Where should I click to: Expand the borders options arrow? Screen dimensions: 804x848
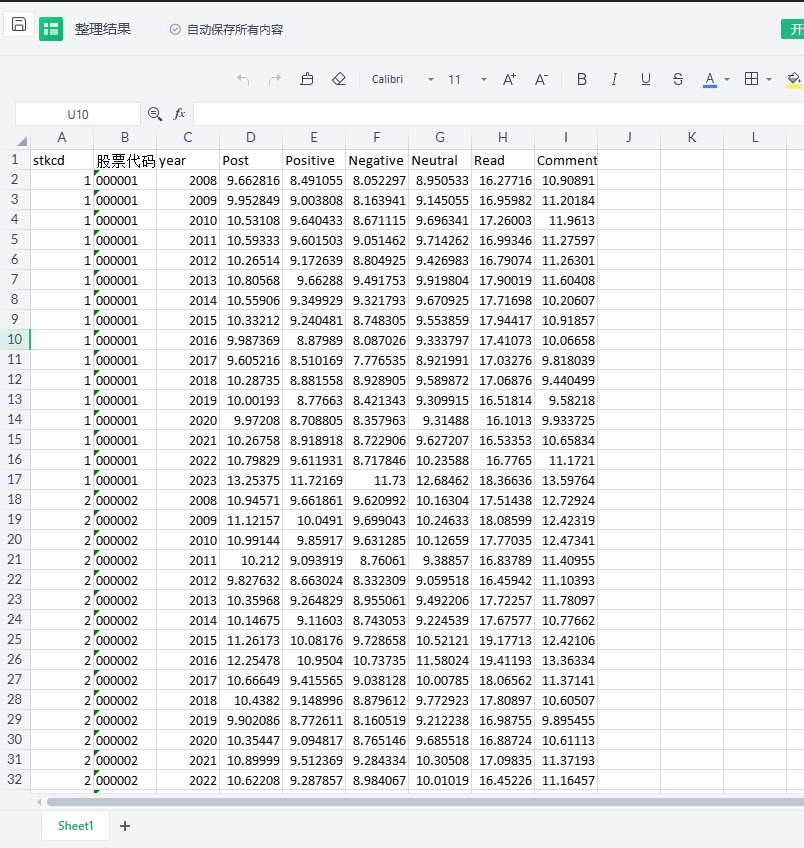(x=769, y=80)
